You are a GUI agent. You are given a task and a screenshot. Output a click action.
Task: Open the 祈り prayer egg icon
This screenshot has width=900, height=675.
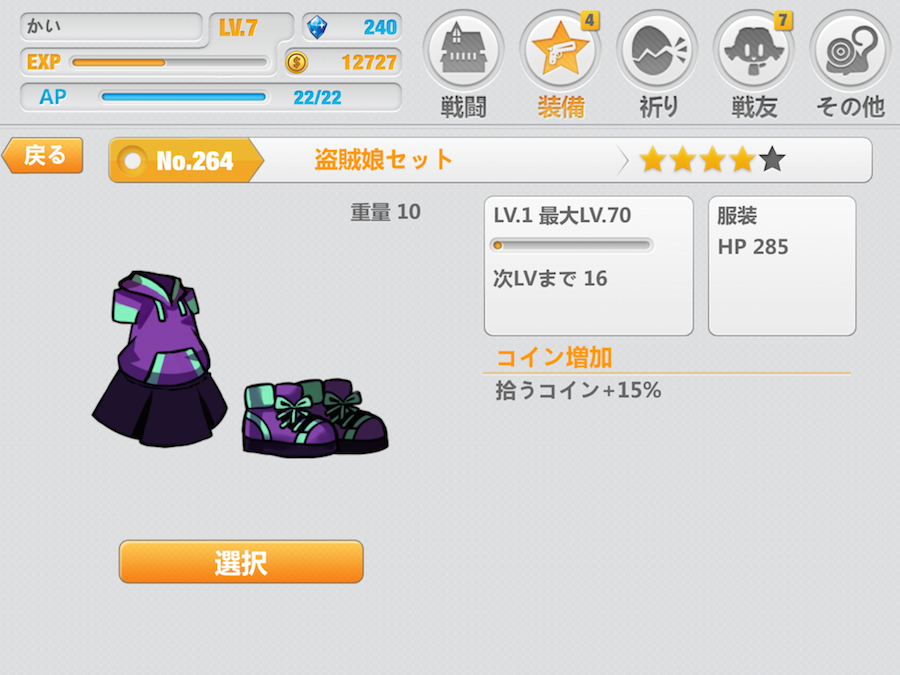click(657, 50)
